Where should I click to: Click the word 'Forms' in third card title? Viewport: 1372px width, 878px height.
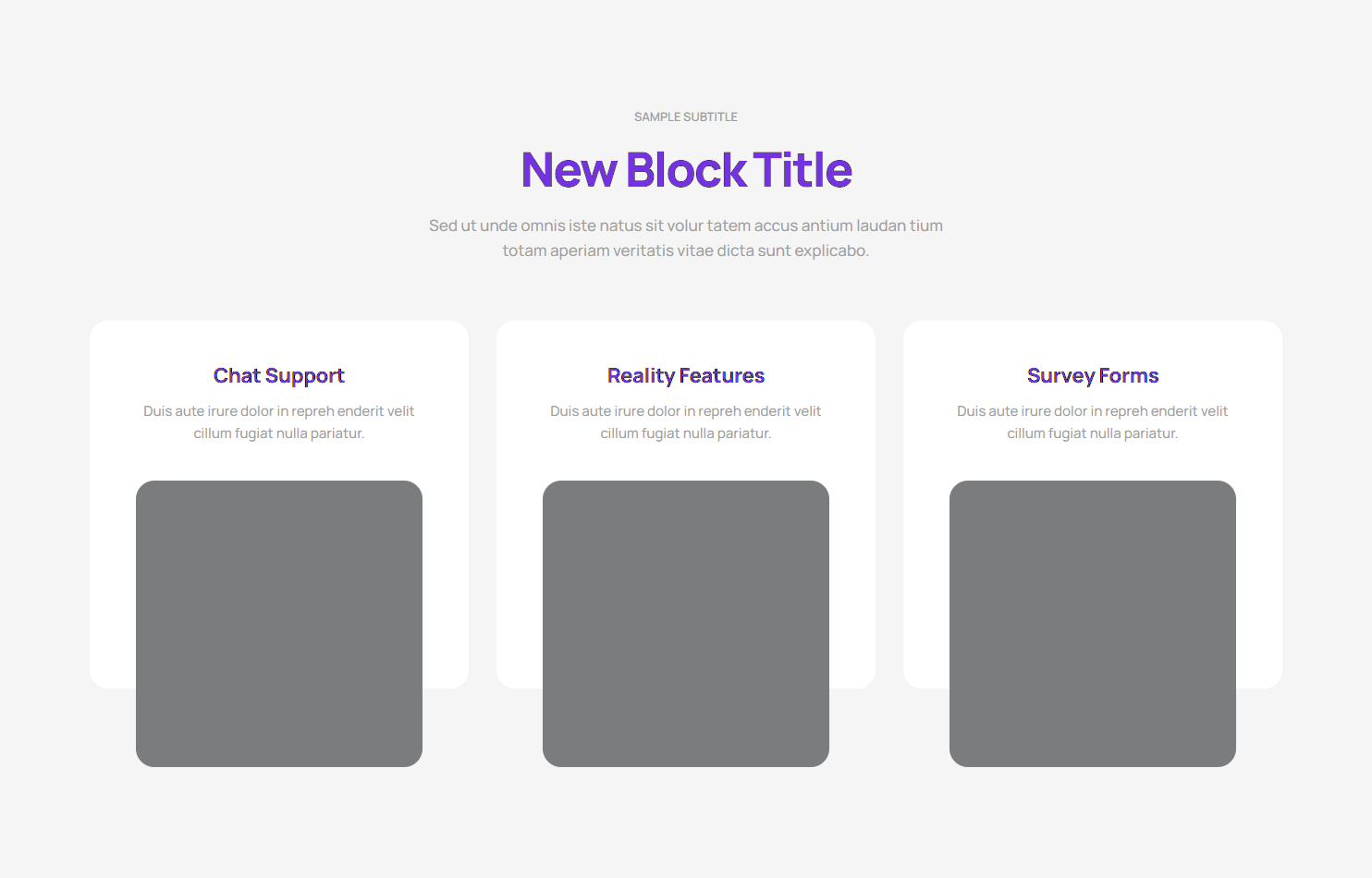click(x=1129, y=375)
